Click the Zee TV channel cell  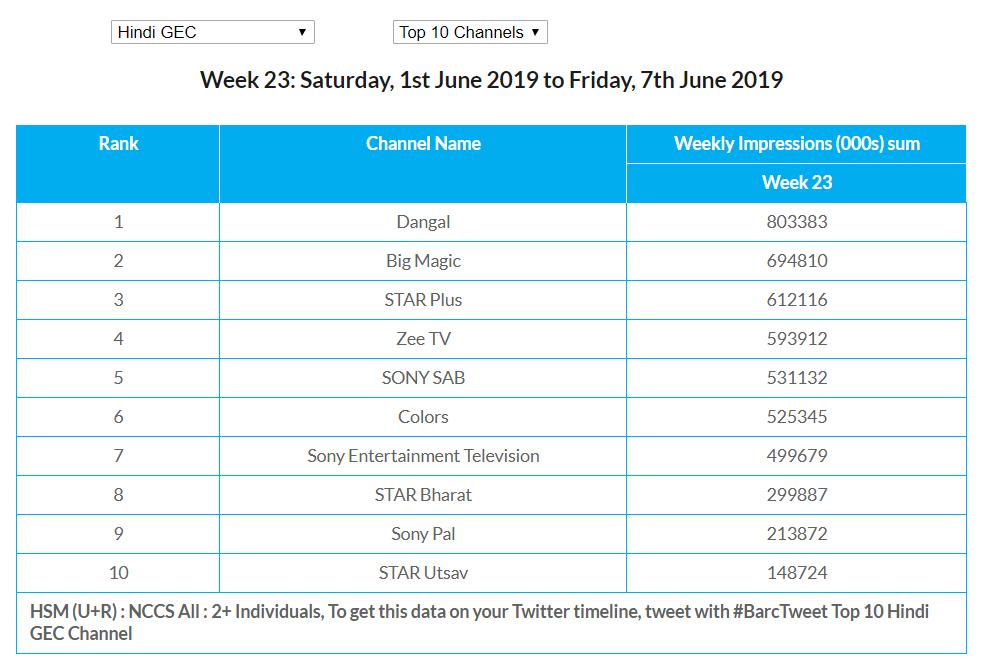click(423, 339)
